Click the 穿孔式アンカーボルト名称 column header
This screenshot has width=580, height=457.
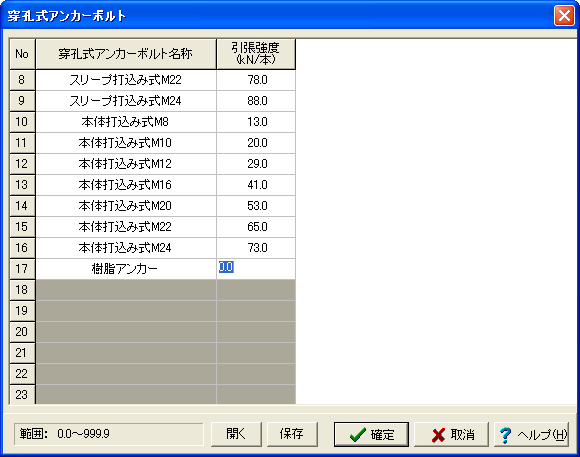(x=126, y=54)
